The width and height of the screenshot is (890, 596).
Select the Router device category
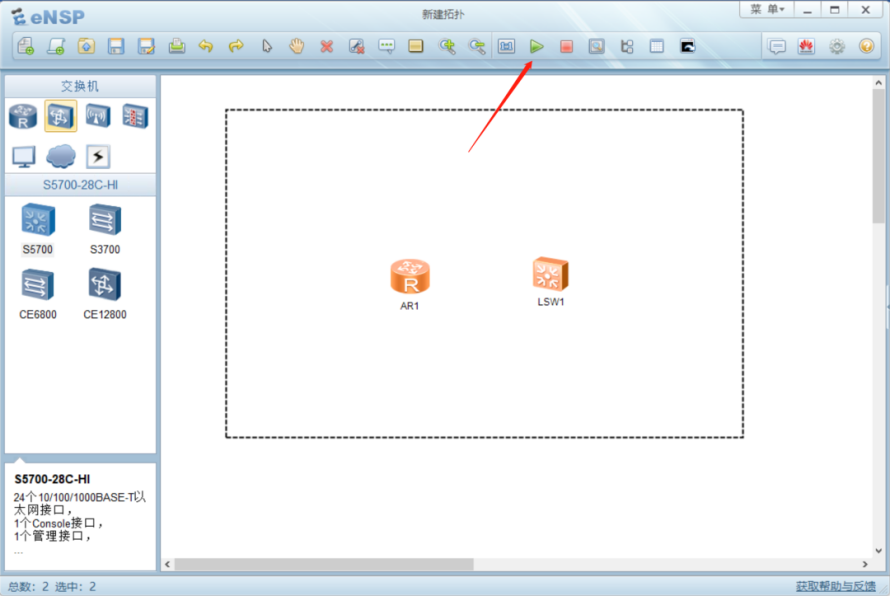click(x=23, y=116)
